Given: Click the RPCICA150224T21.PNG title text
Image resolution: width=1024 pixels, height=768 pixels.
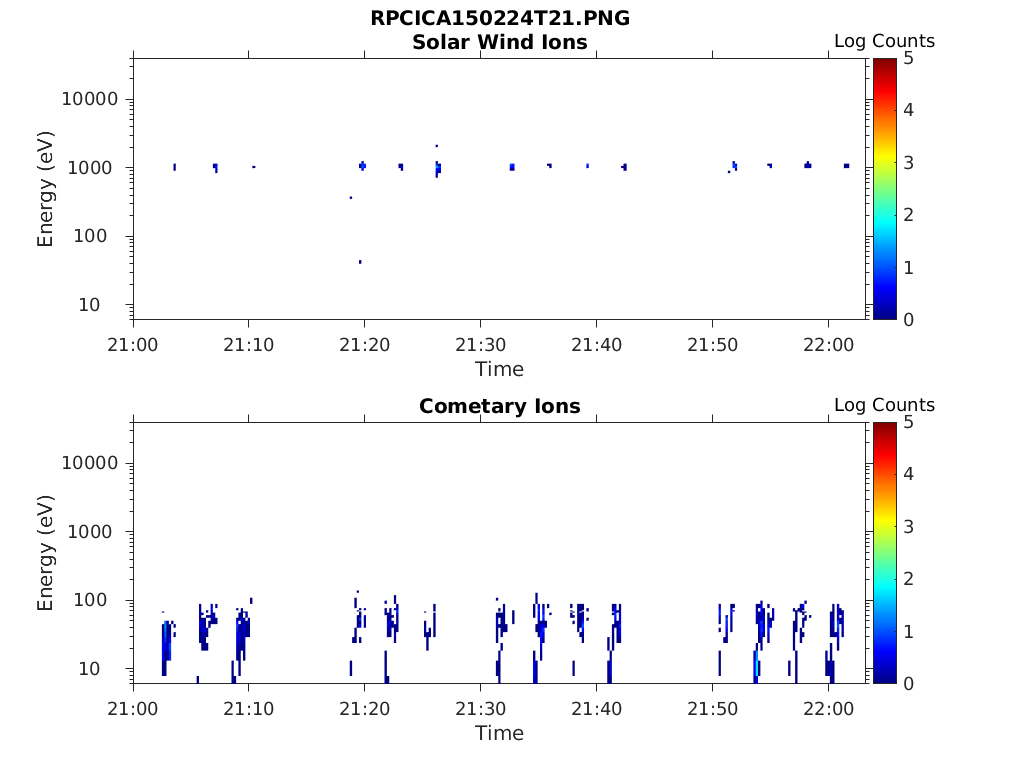Looking at the screenshot, I should pos(500,18).
